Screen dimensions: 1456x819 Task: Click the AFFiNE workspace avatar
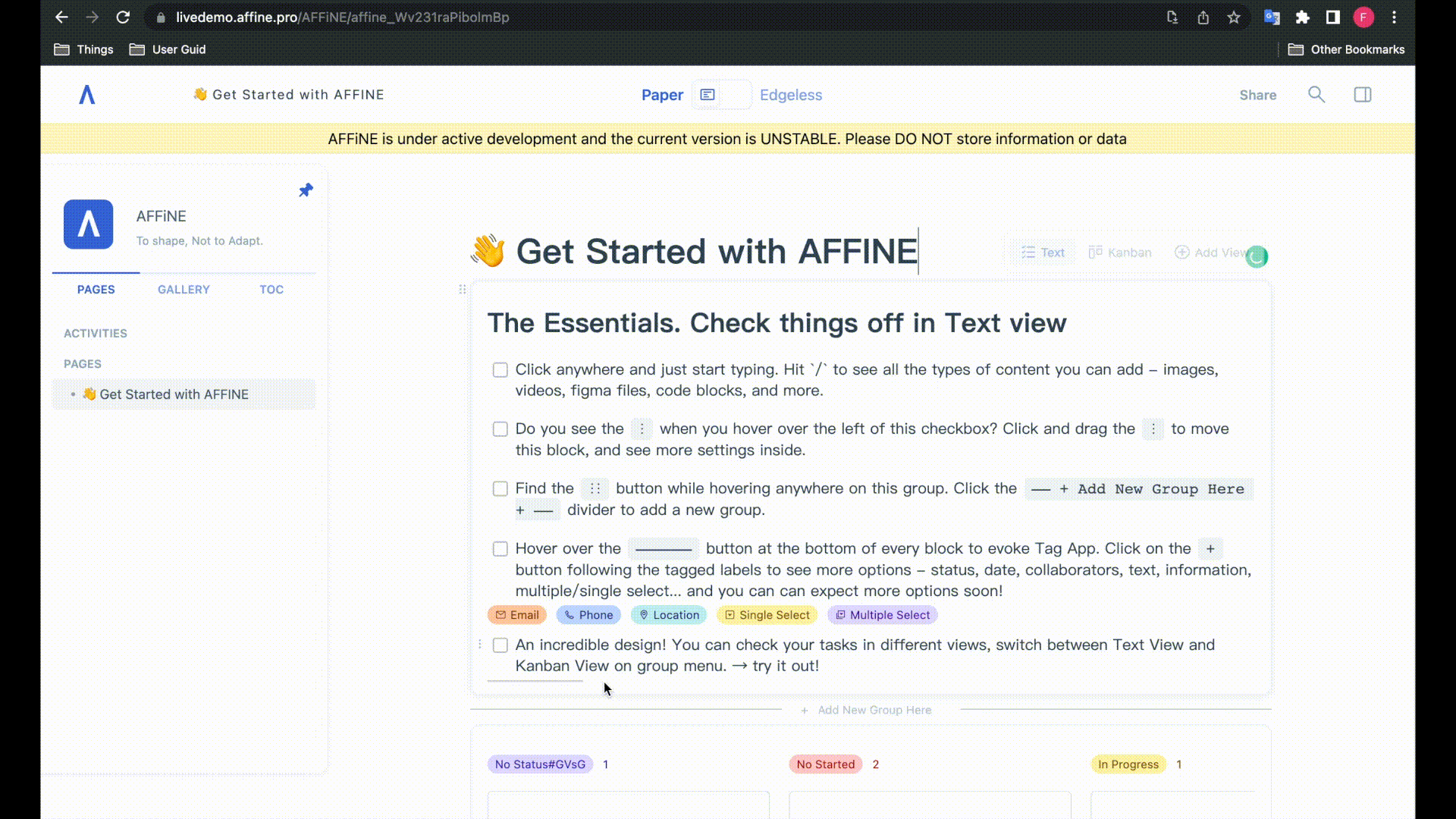click(88, 224)
